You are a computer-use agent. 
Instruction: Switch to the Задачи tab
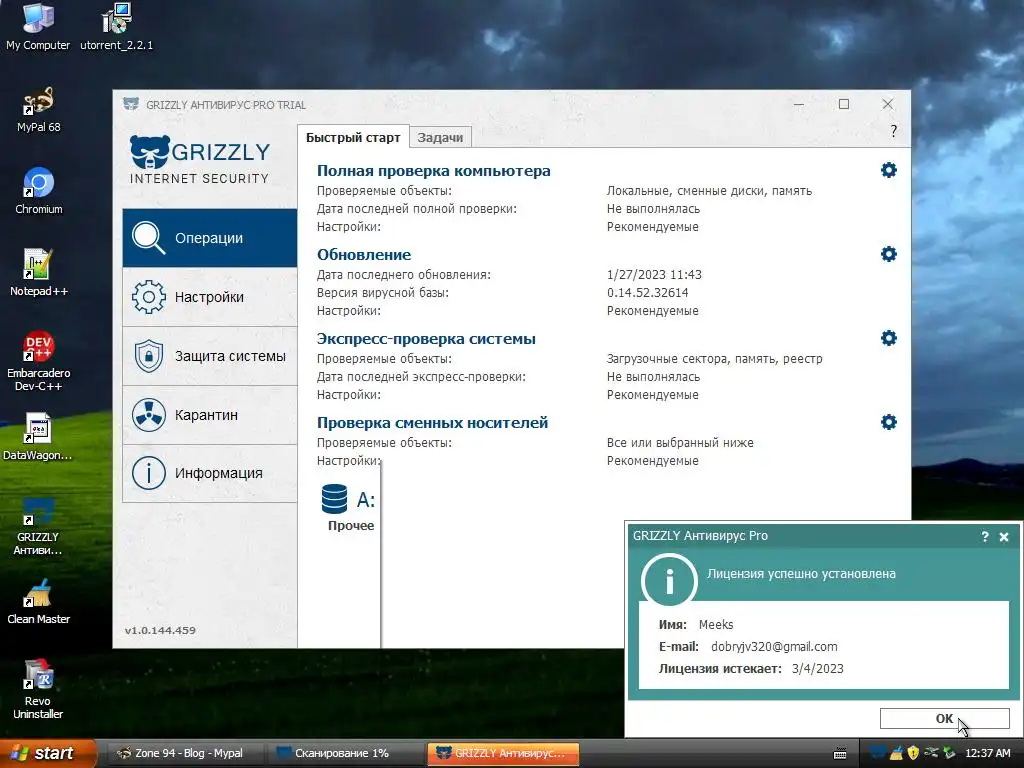[x=440, y=138]
